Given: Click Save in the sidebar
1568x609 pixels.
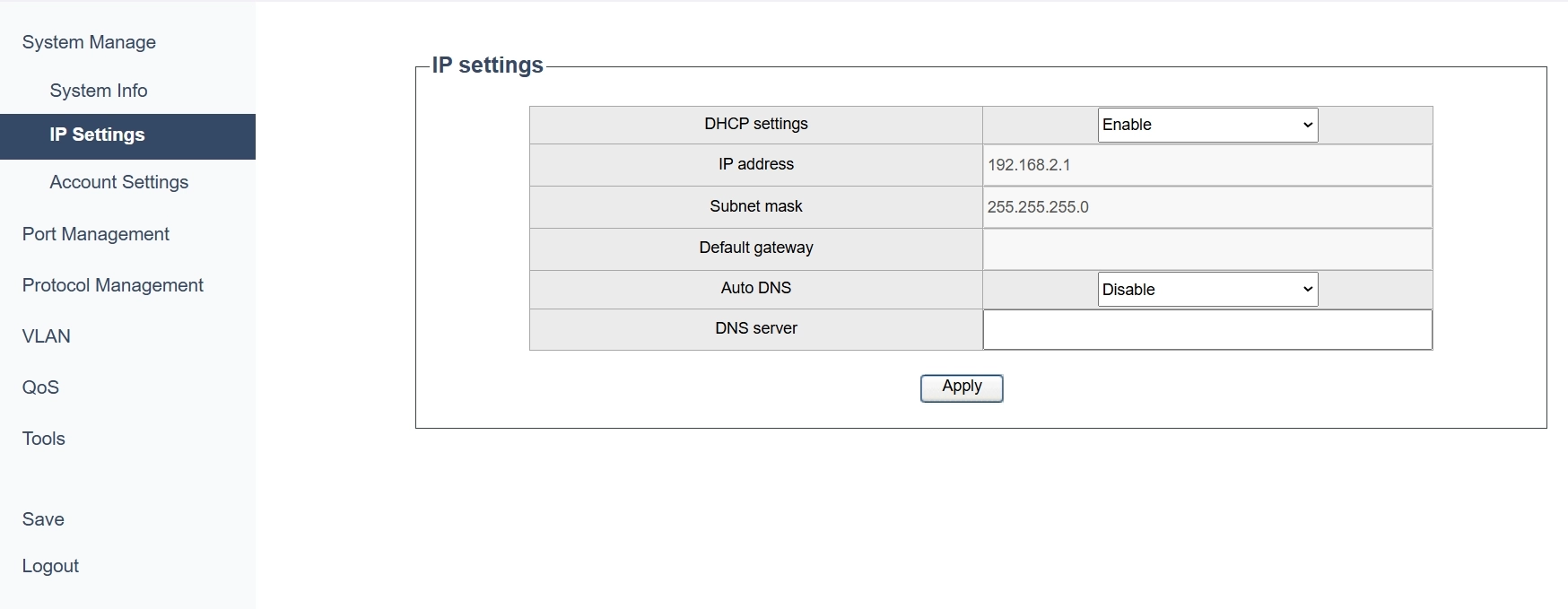Looking at the screenshot, I should point(43,519).
